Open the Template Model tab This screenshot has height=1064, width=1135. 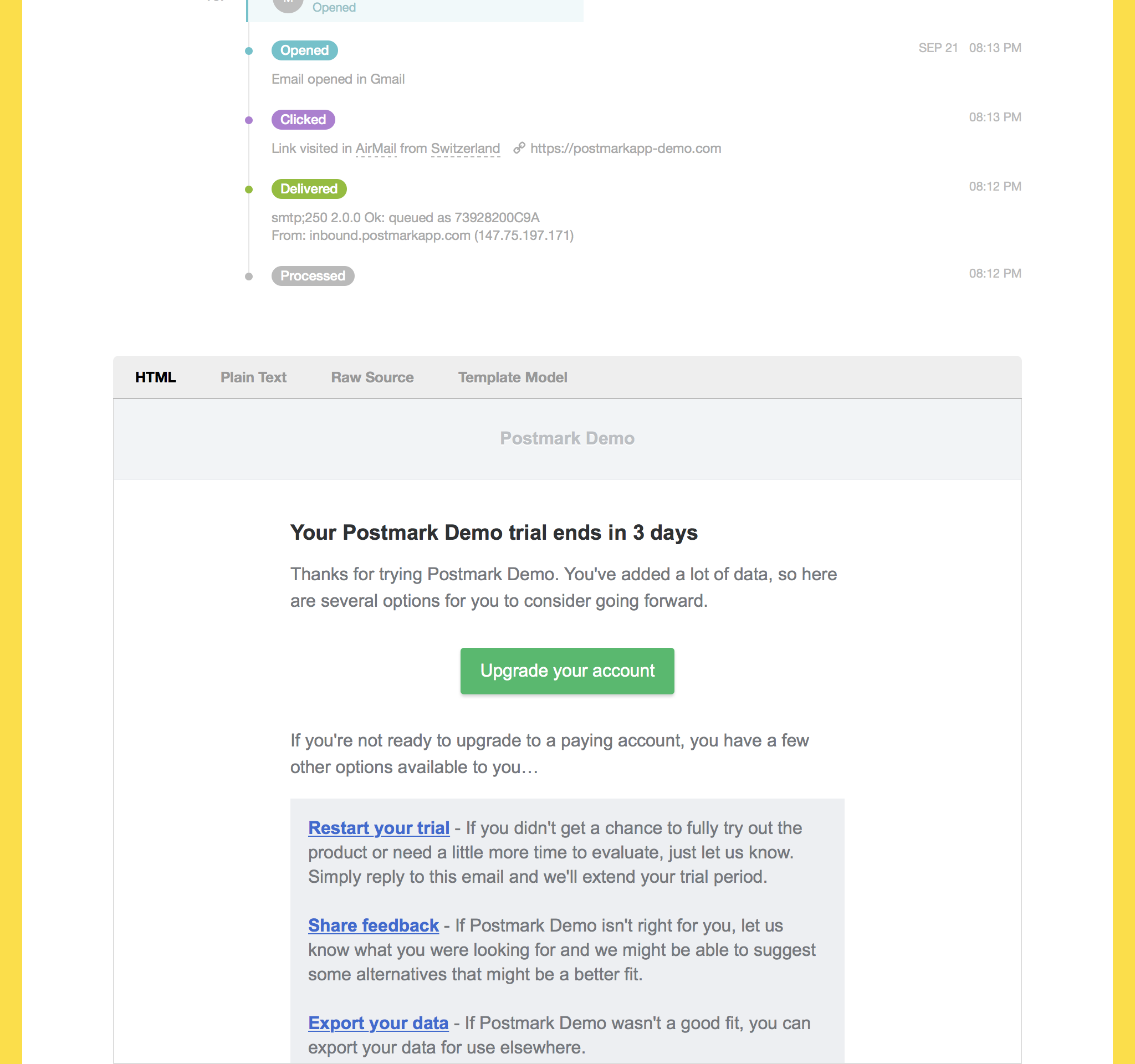512,377
